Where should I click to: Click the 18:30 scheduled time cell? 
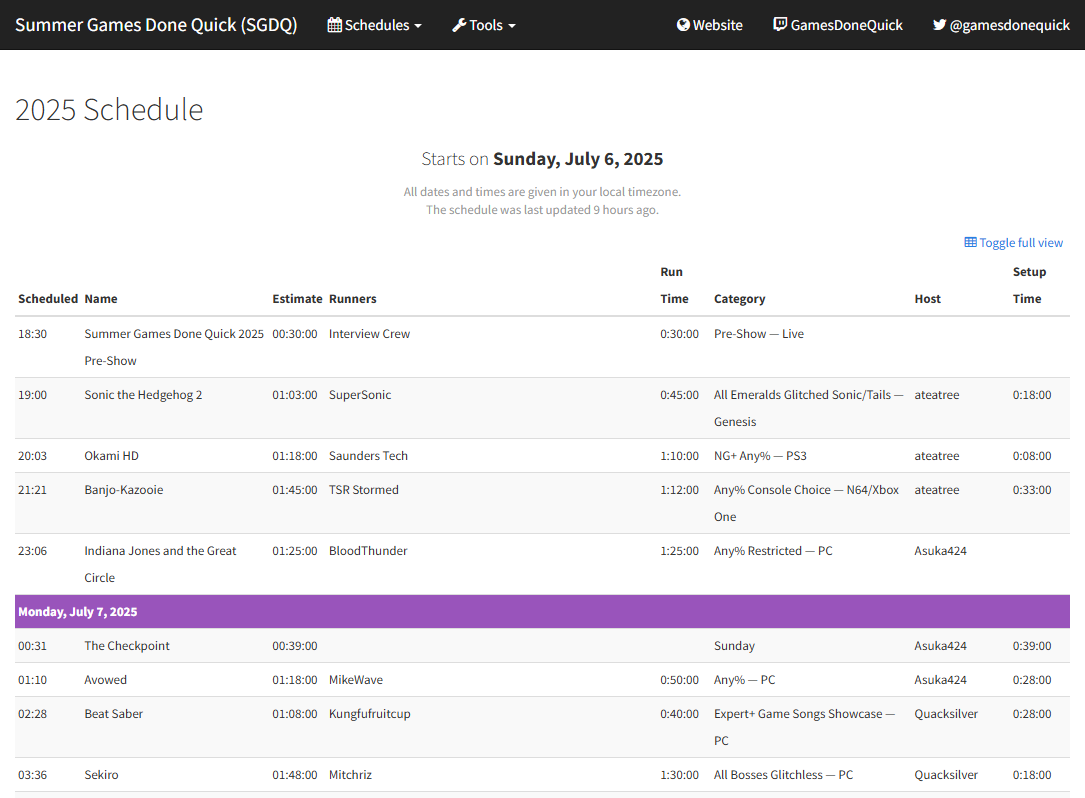(33, 334)
